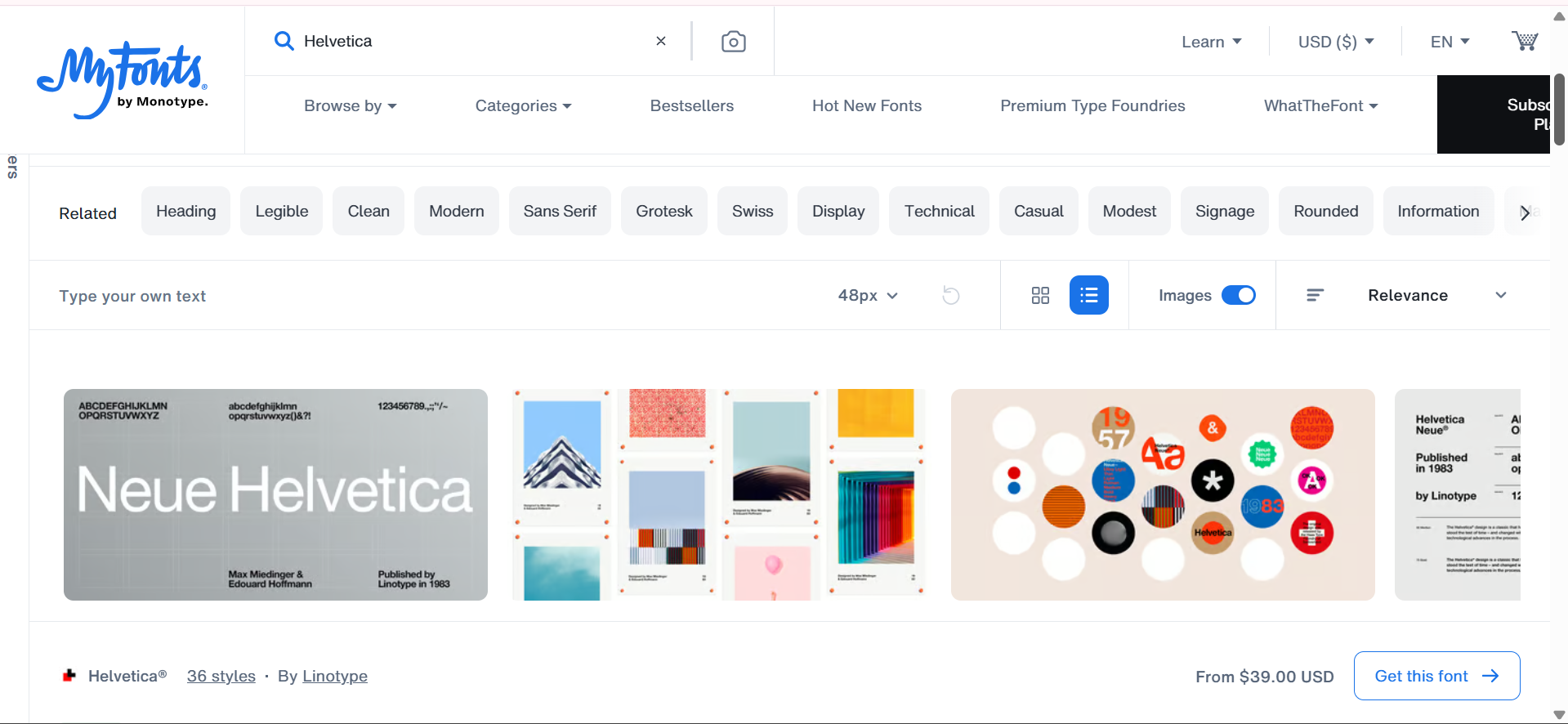Open the Helvetica Neue info specimen image
1568x724 pixels.
[x=1458, y=494]
